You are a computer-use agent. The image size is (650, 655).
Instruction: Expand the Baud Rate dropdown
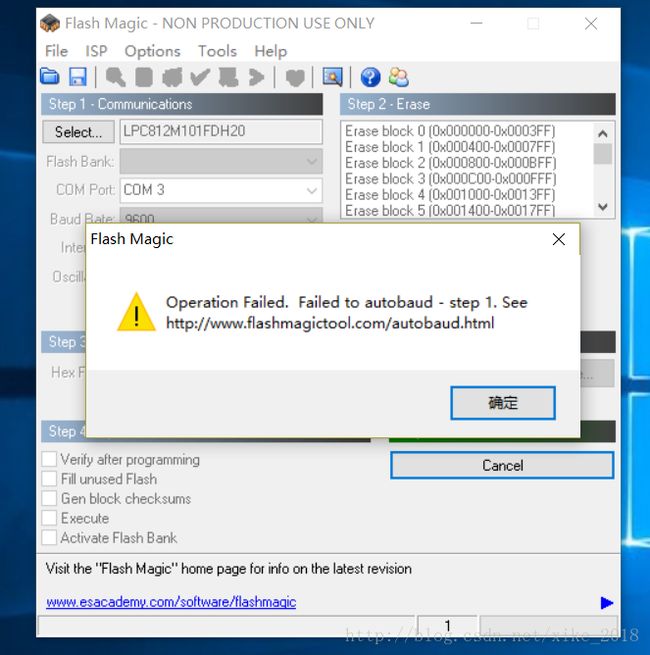(312, 218)
